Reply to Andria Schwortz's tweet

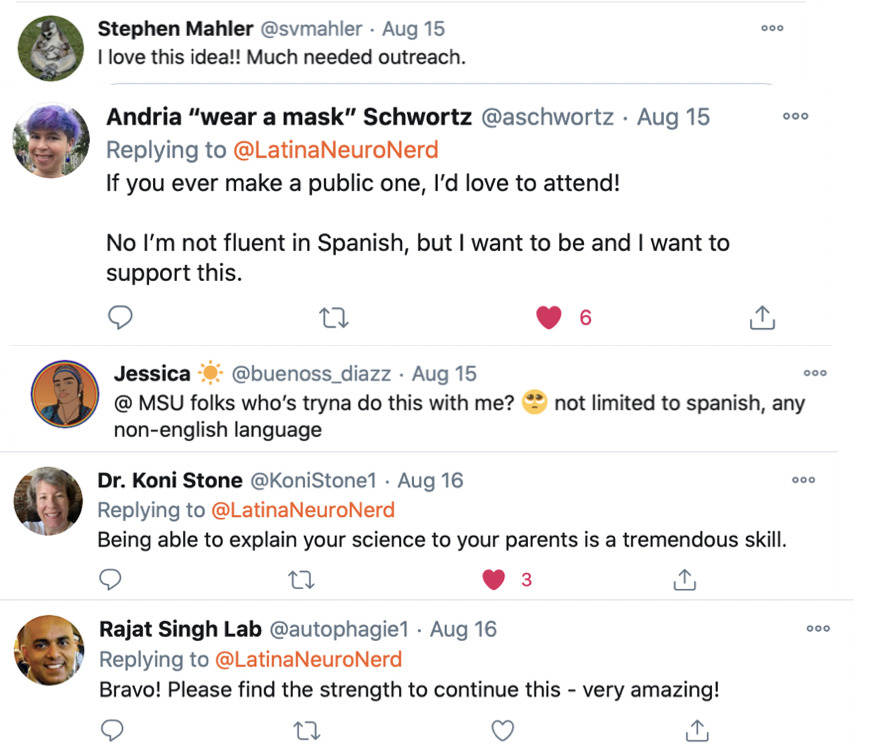[x=120, y=318]
